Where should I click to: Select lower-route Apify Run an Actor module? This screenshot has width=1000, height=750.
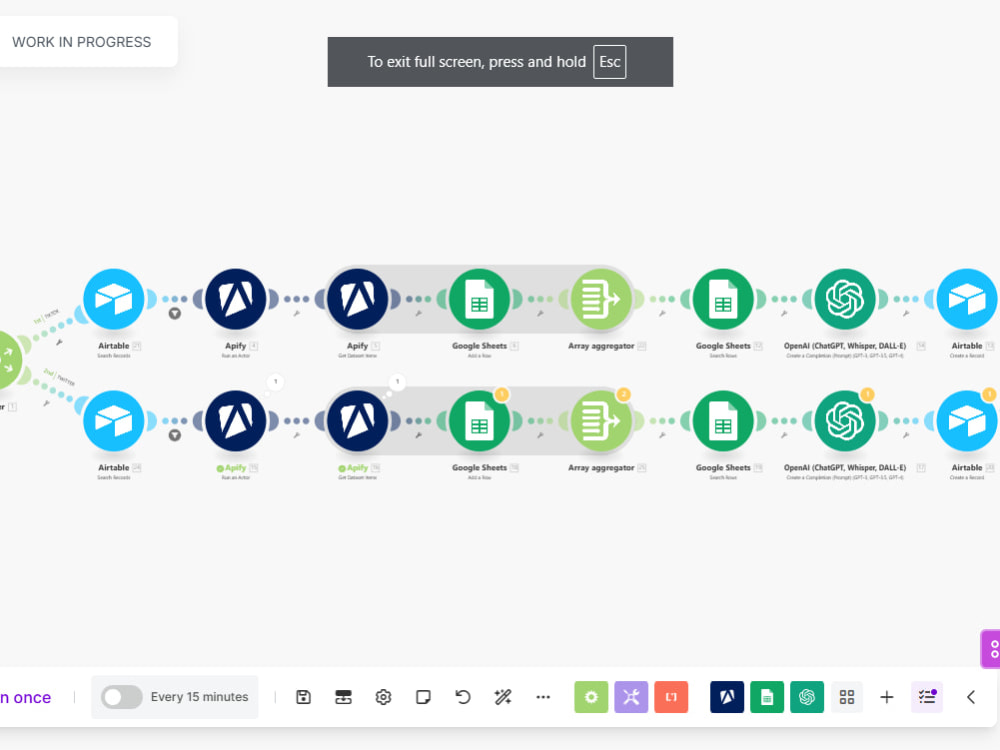pyautogui.click(x=235, y=421)
